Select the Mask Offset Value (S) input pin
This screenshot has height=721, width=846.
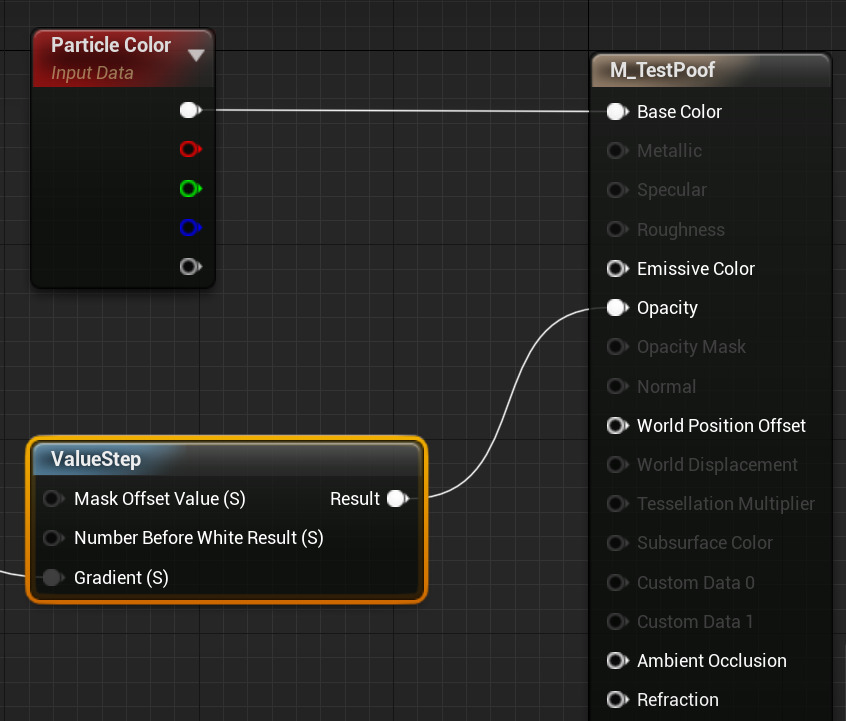(53, 499)
